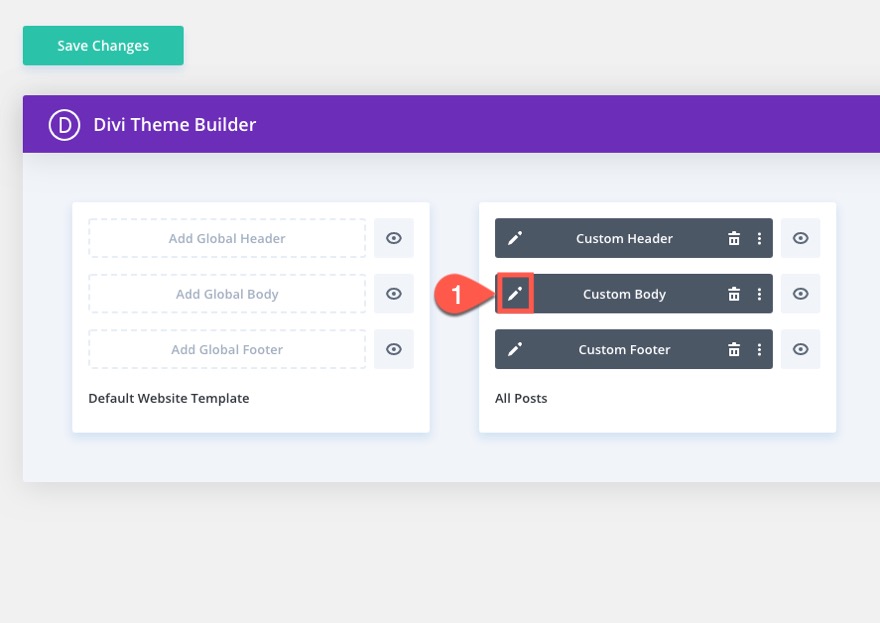The image size is (880, 623).
Task: Edit the Custom Footer with pencil icon
Action: click(x=515, y=349)
